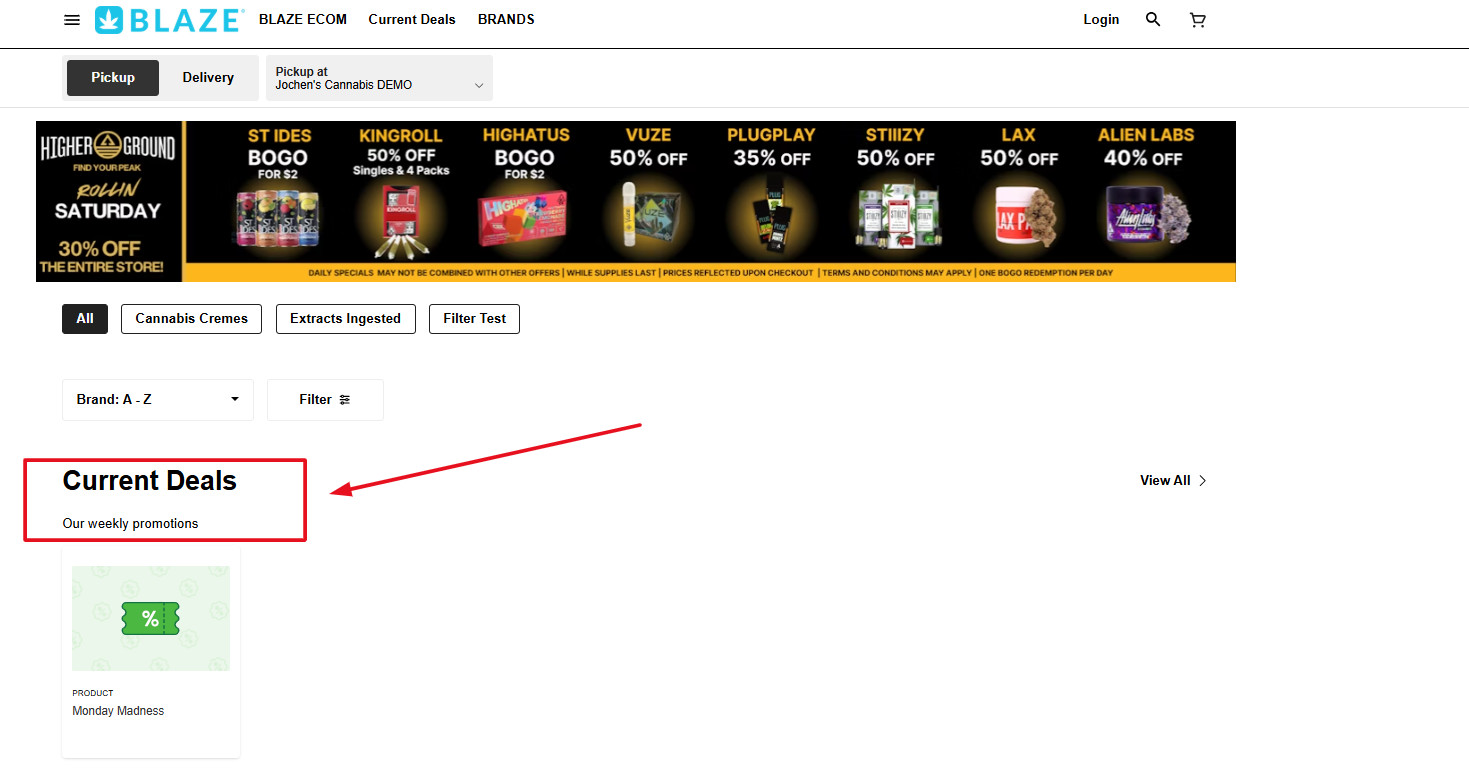Image resolution: width=1469 pixels, height=780 pixels.
Task: Click the LAX 50% OFF banner offer
Action: [x=1019, y=192]
